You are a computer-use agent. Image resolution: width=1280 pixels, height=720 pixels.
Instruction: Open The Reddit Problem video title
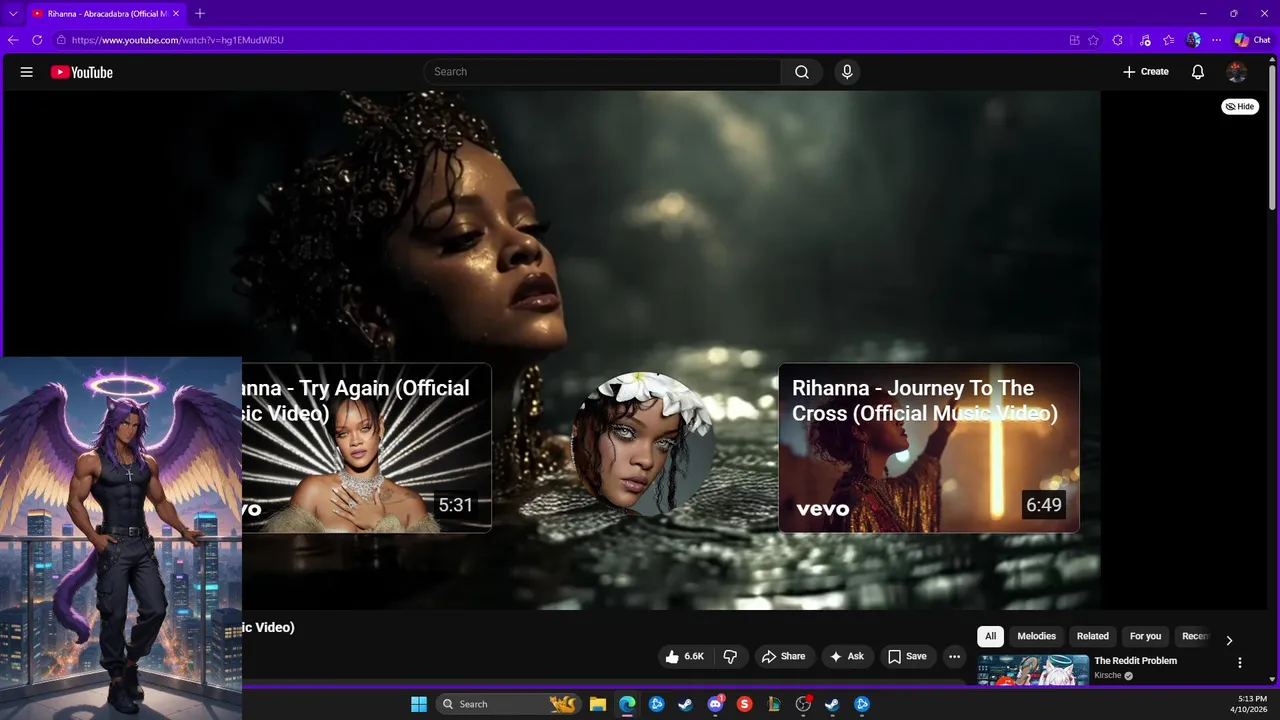coord(1135,661)
